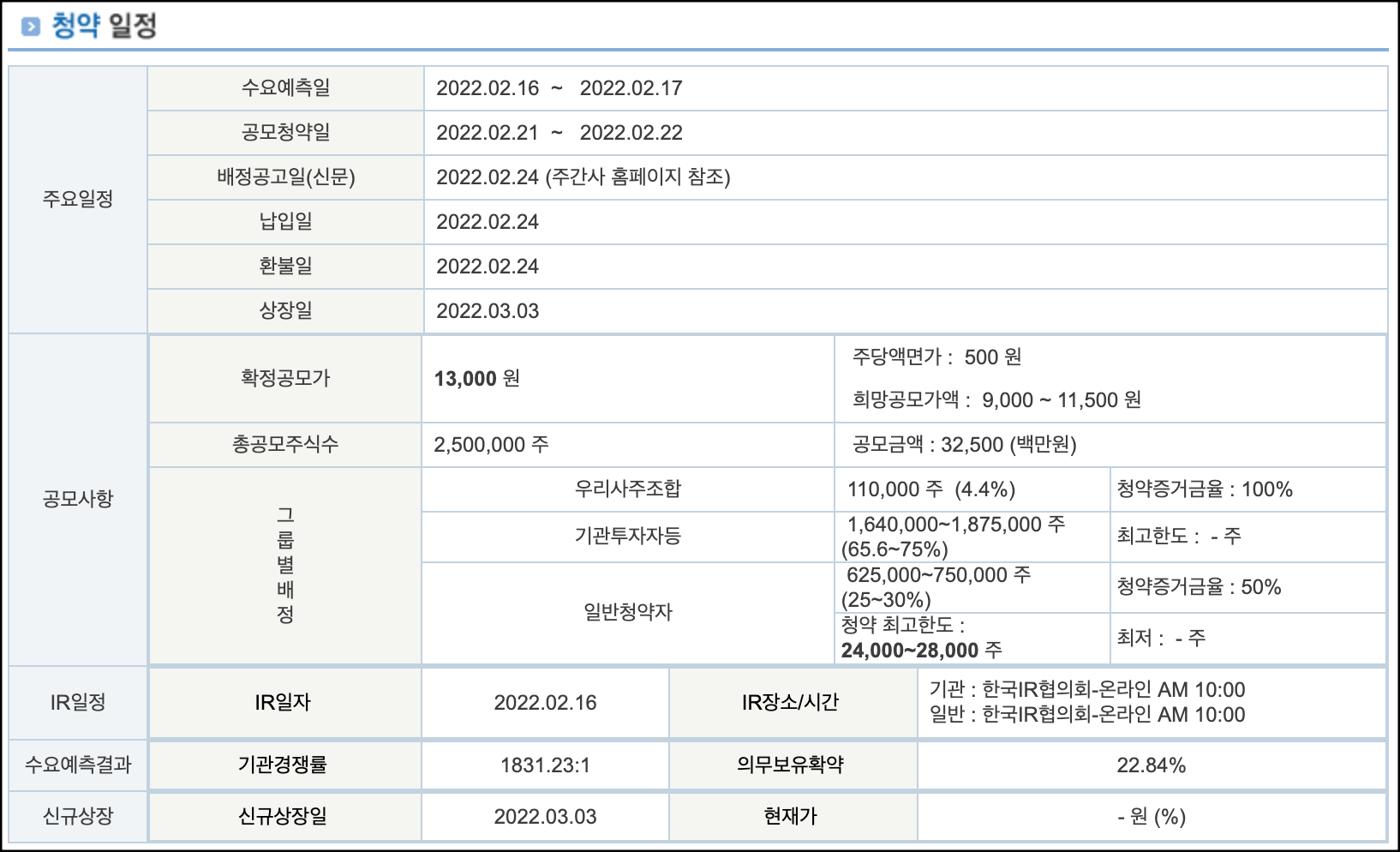
Task: Click 최고한도 : - 주 text
Action: (x=1178, y=537)
